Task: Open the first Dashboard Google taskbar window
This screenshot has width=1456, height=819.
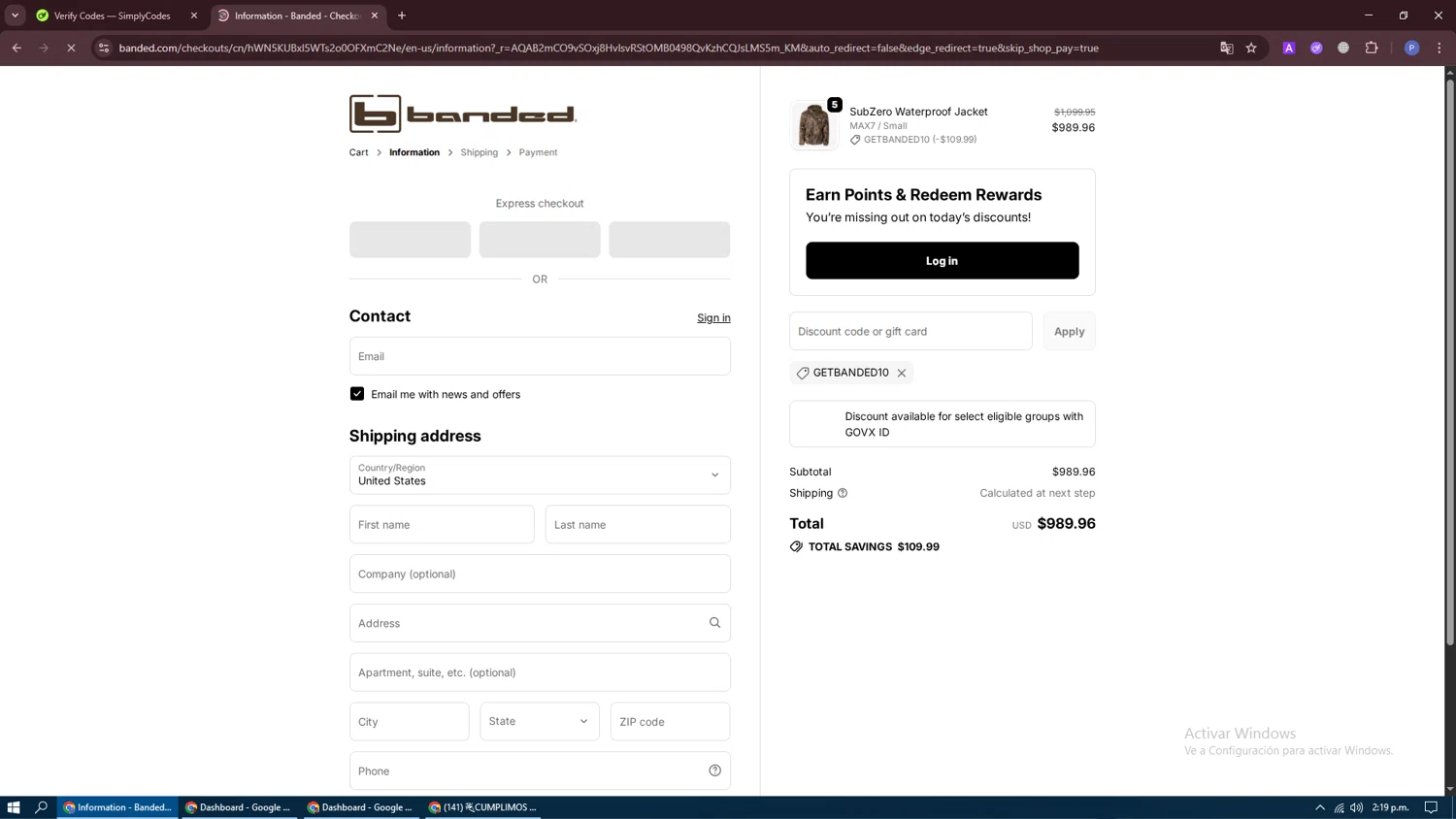Action: pyautogui.click(x=239, y=807)
